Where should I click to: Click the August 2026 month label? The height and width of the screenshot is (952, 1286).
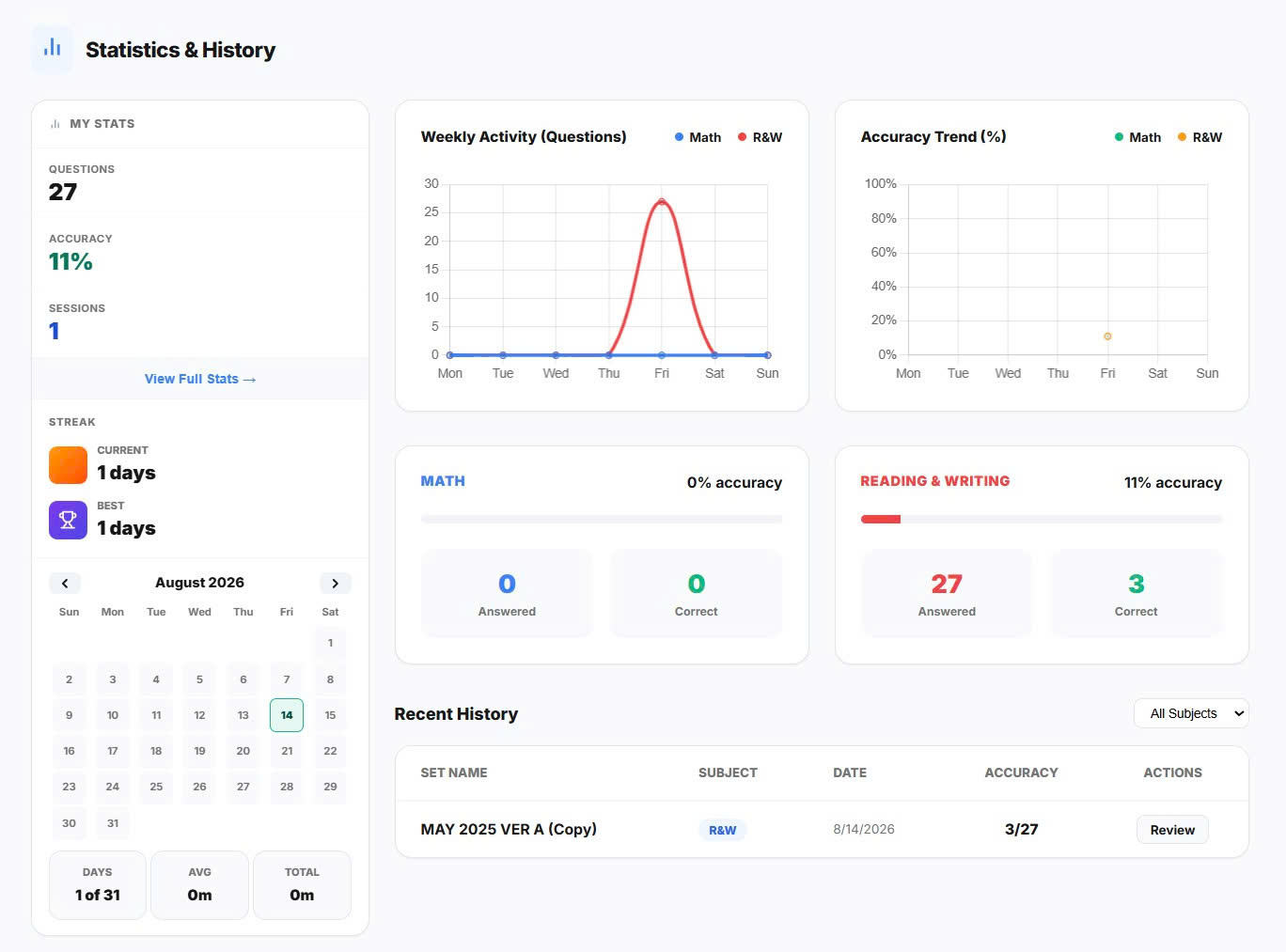point(199,583)
